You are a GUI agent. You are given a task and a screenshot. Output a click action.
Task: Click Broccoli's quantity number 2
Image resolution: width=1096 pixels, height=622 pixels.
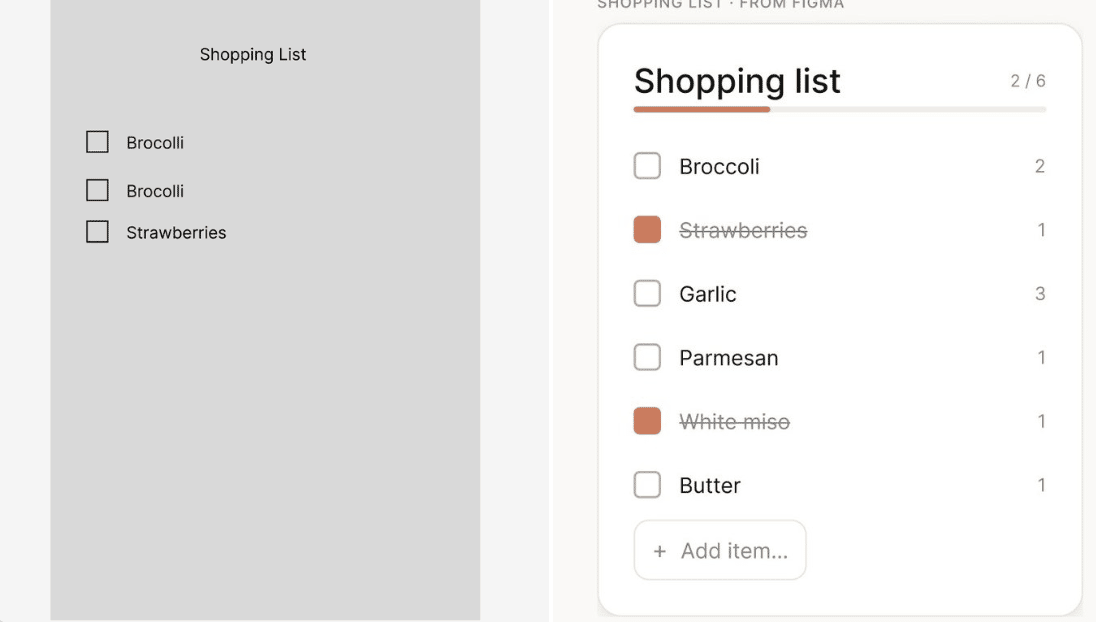(x=1040, y=166)
